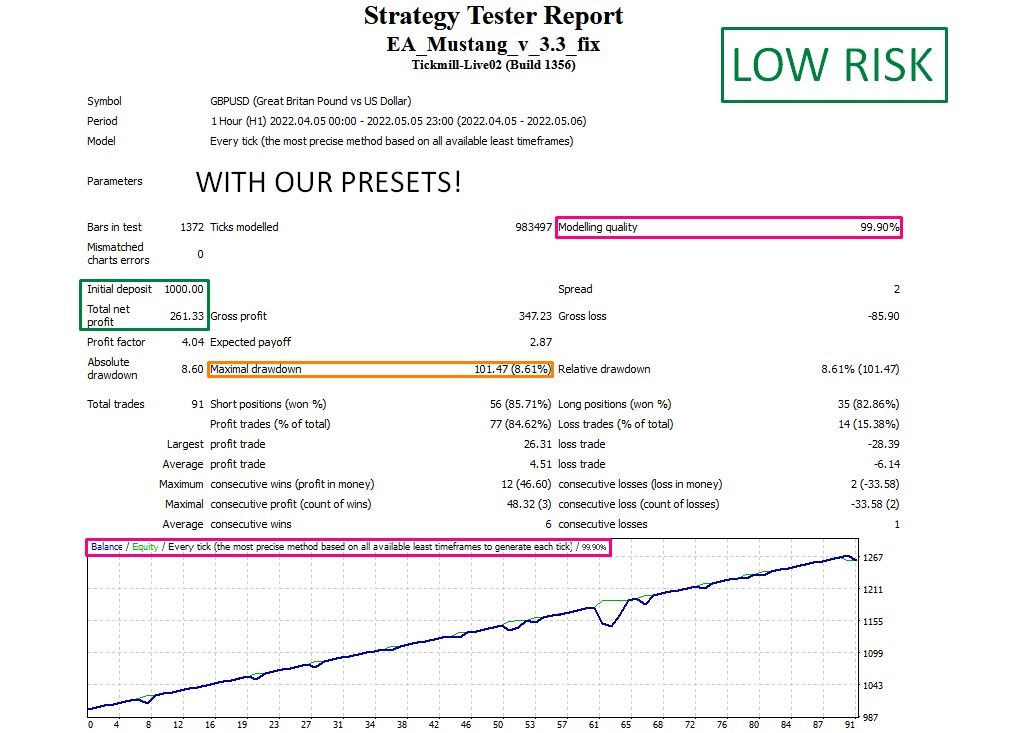Click the Ticks modelled value 983497

[x=533, y=227]
